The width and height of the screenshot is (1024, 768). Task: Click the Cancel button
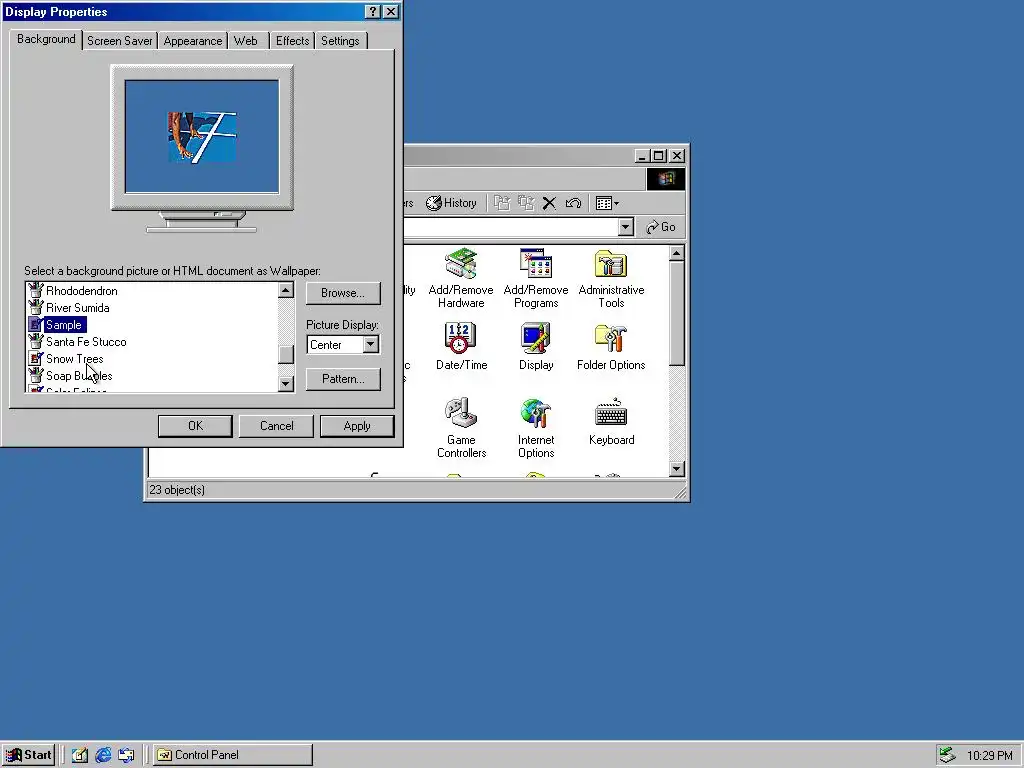pyautogui.click(x=276, y=426)
